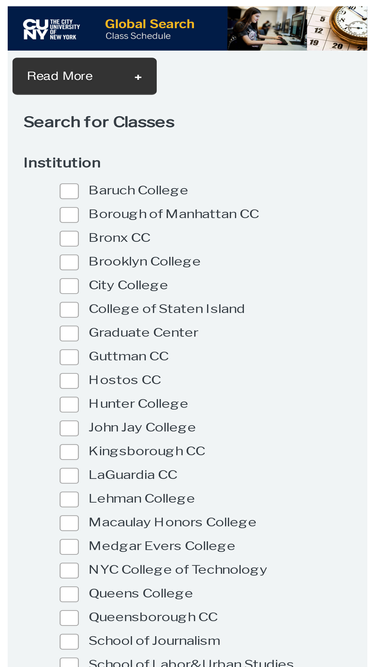375x667 pixels.
Task: Click the CUNY logo in header
Action: (x=51, y=29)
